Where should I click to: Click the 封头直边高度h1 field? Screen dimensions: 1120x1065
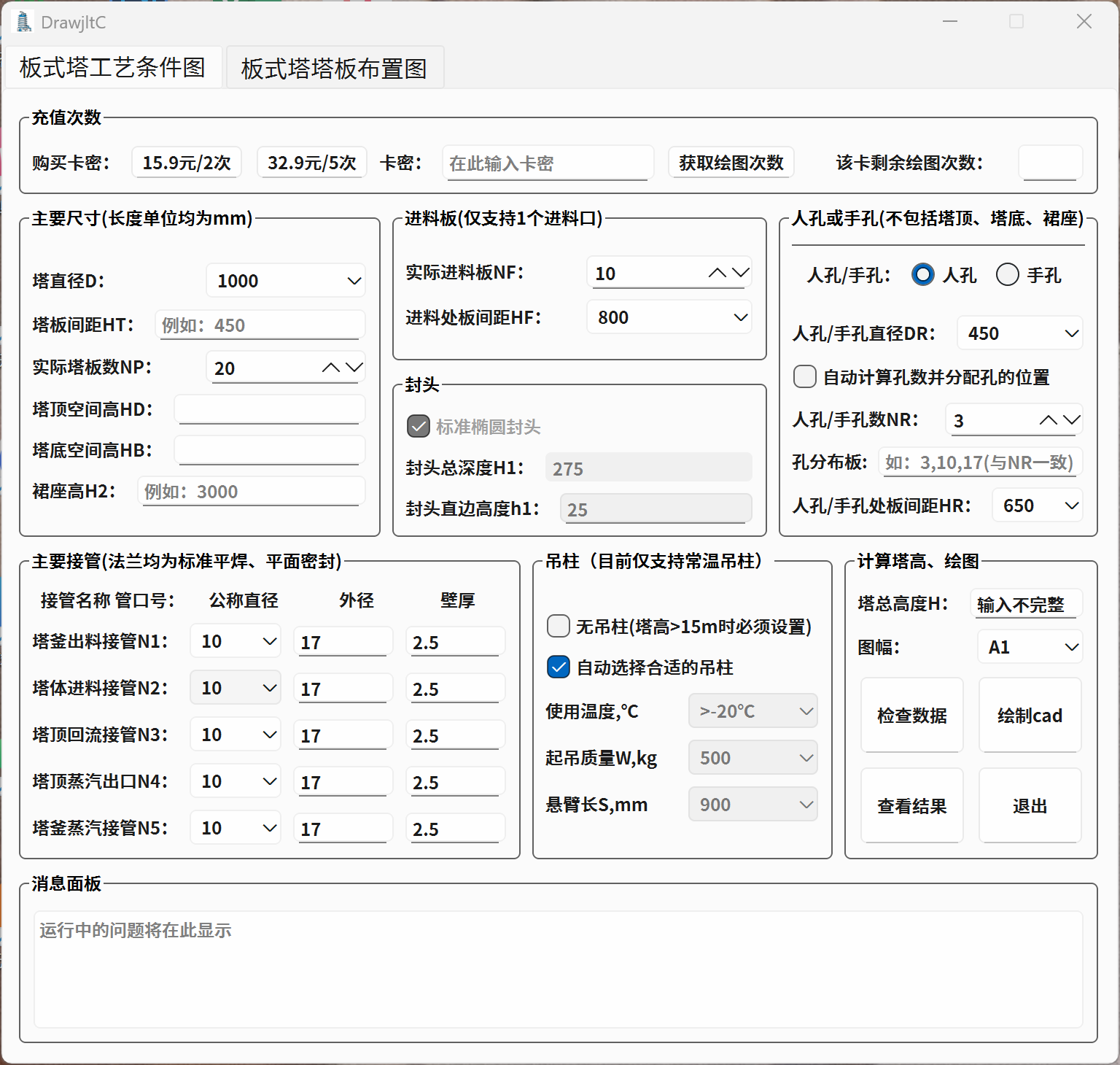point(656,508)
